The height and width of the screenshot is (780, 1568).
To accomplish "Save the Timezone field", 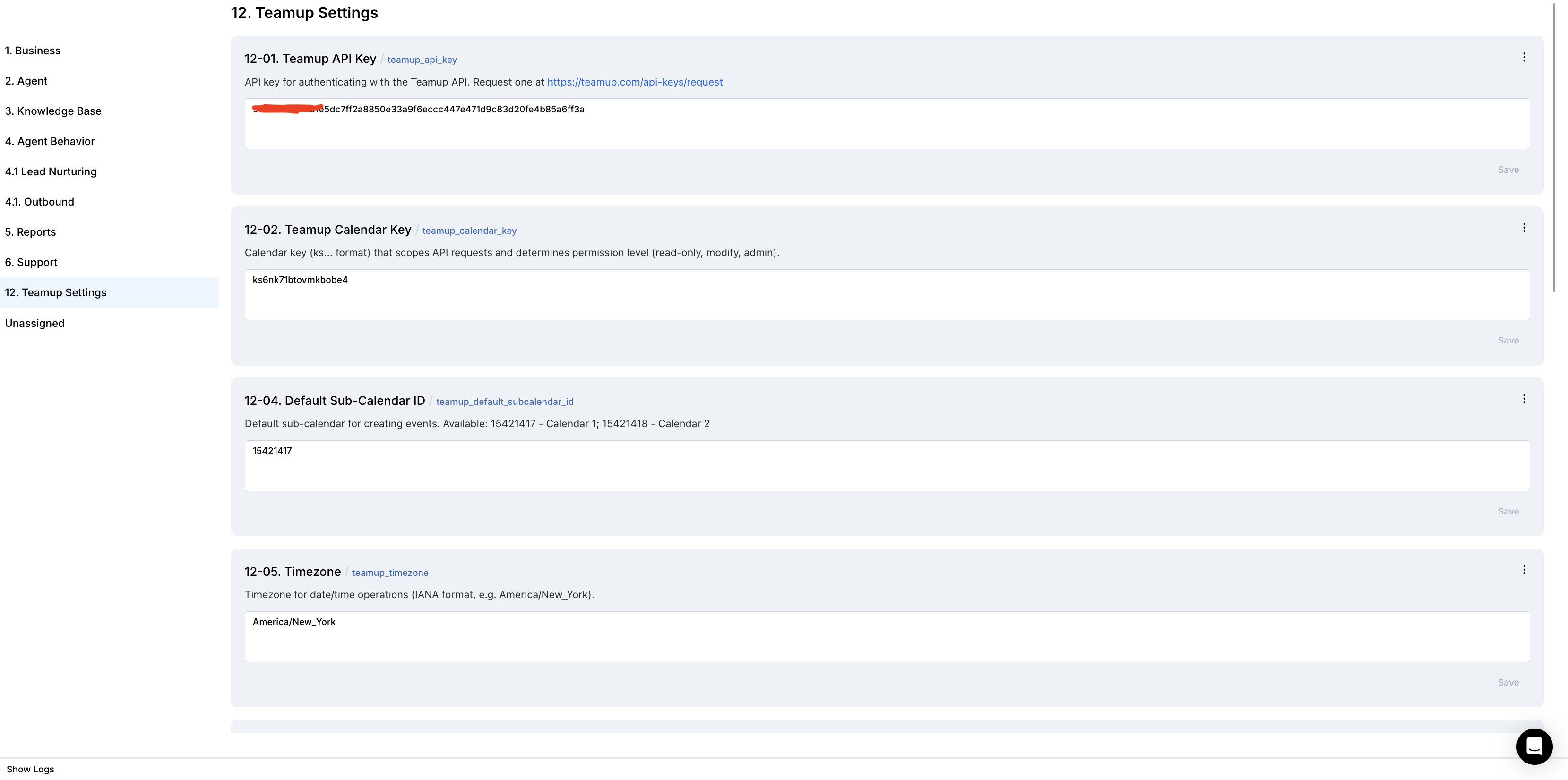I will point(1508,683).
